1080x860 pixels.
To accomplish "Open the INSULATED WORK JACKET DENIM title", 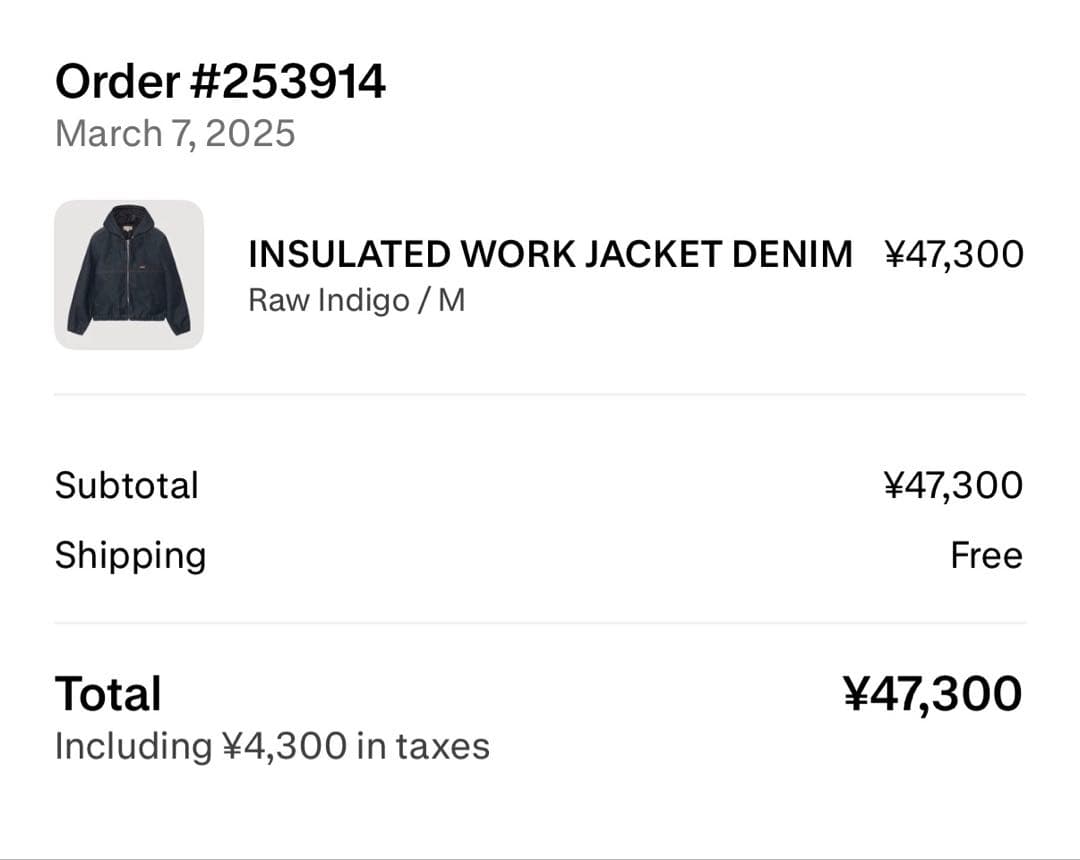I will pos(550,255).
